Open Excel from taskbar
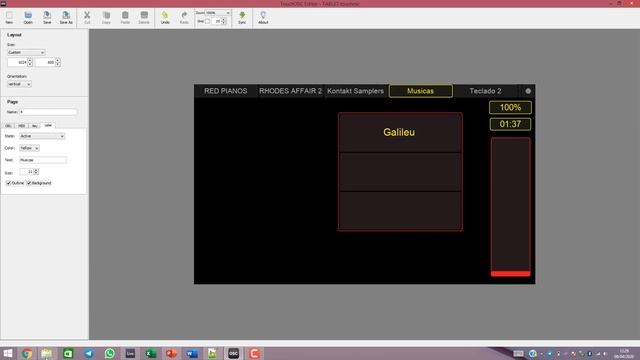Image resolution: width=640 pixels, height=360 pixels. pyautogui.click(x=151, y=353)
